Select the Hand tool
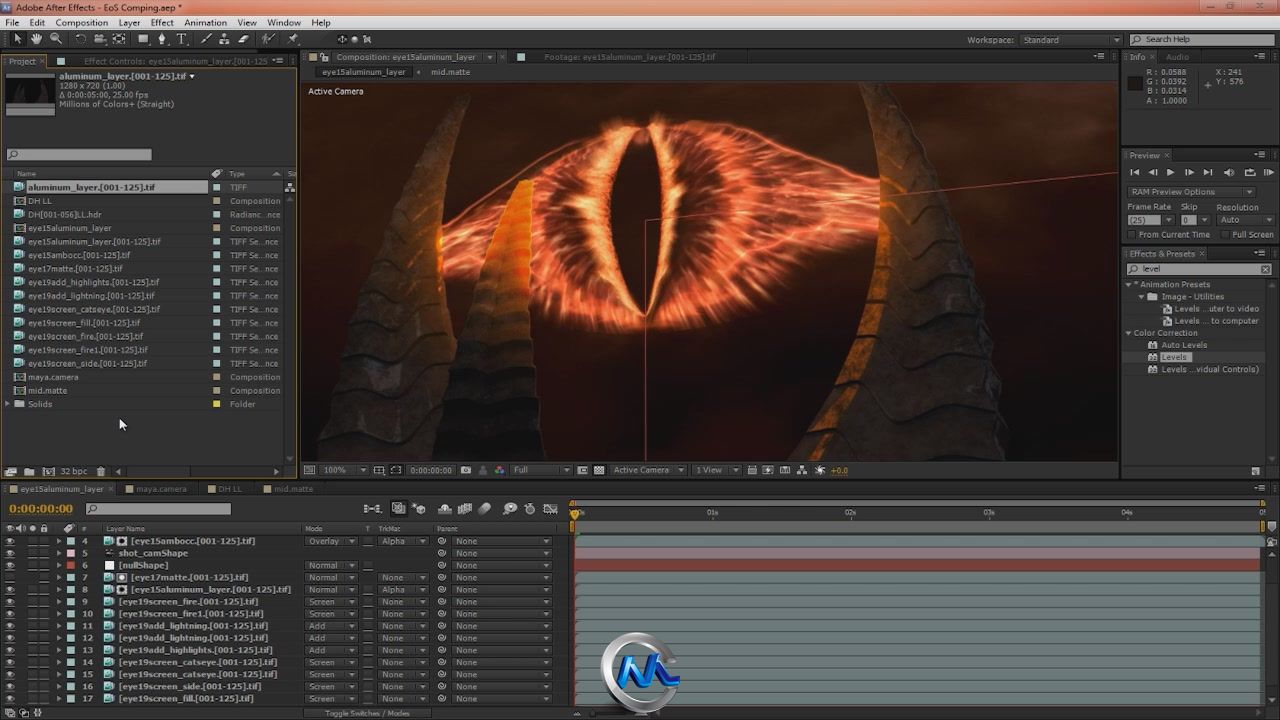 click(36, 39)
